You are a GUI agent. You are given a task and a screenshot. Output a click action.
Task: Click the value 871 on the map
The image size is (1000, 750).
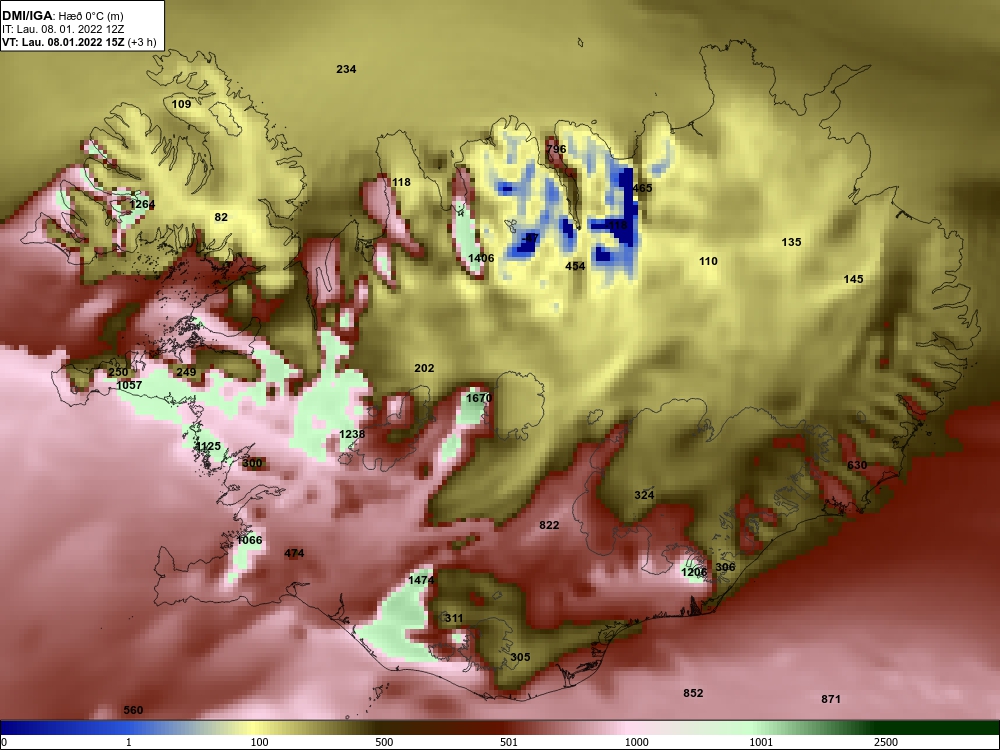[831, 699]
